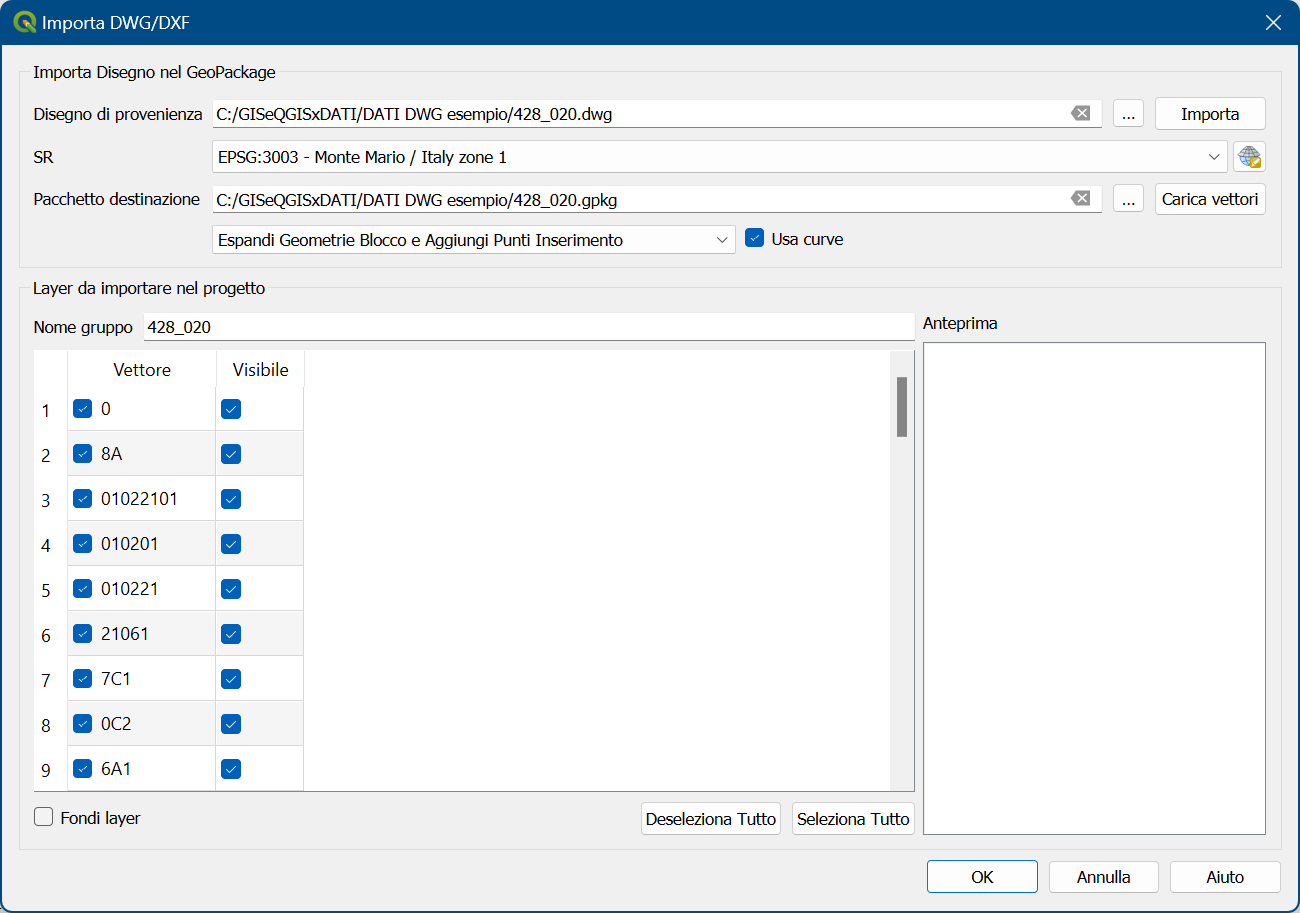The height and width of the screenshot is (913, 1300).
Task: Uncheck Vettore checkbox for layer 01022101
Action: pos(83,499)
